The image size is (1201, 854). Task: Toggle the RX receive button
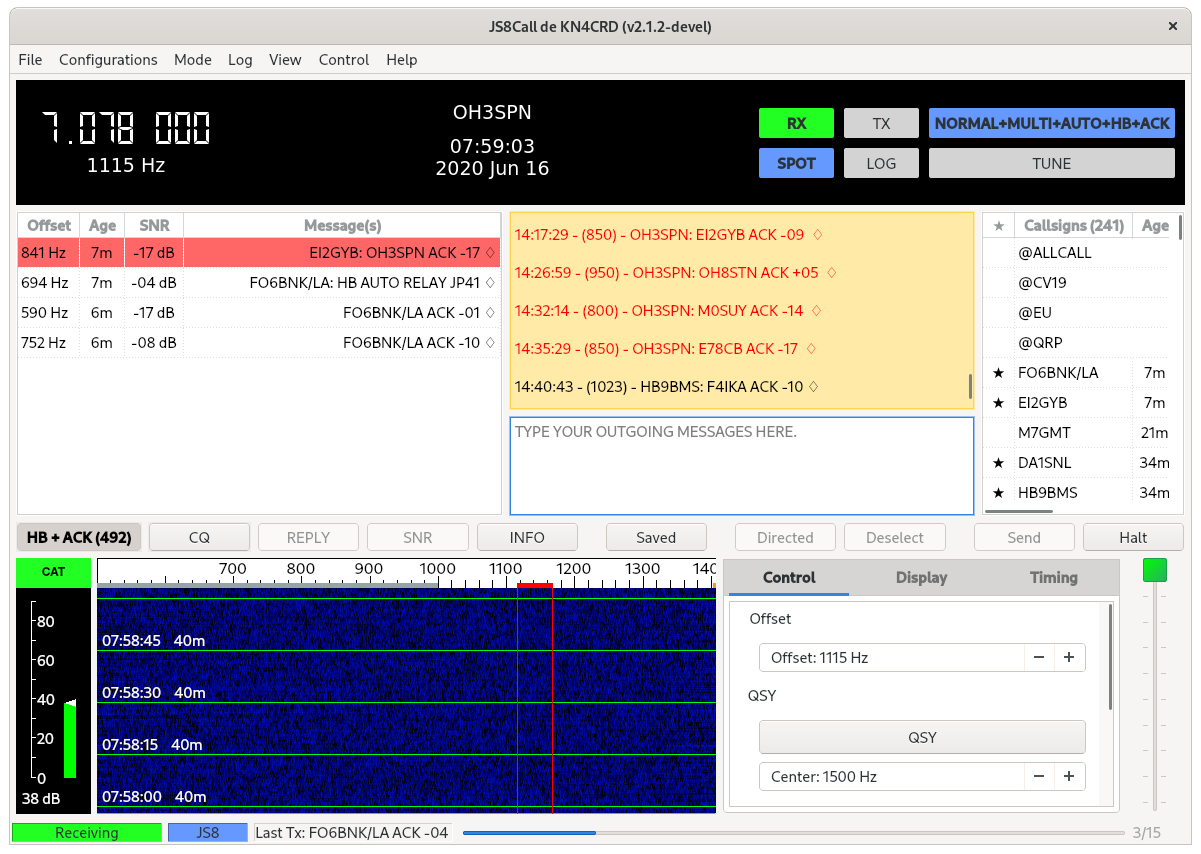796,124
